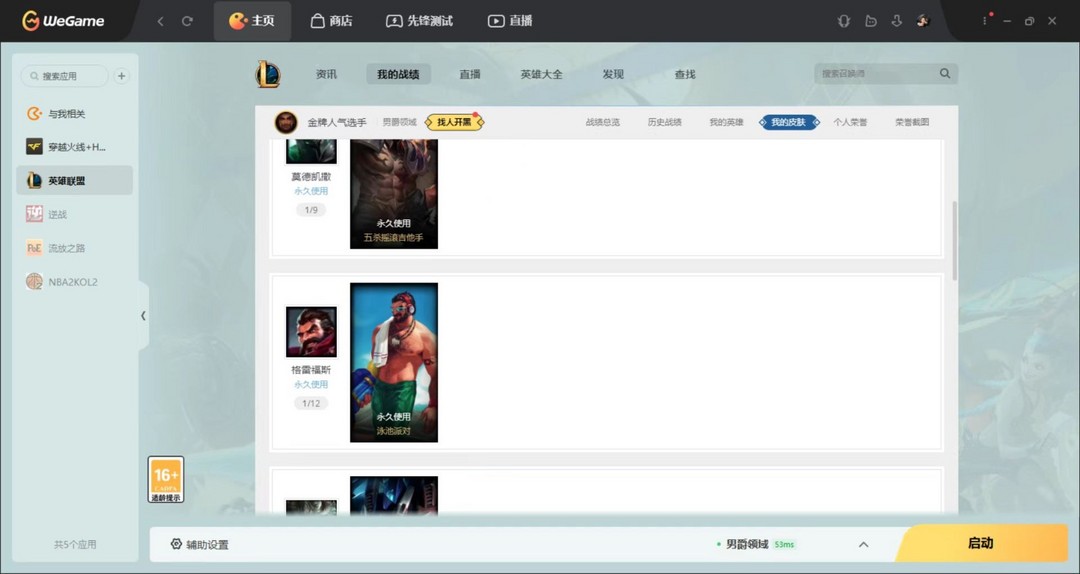
Task: Open the download manager icon
Action: pyautogui.click(x=897, y=21)
